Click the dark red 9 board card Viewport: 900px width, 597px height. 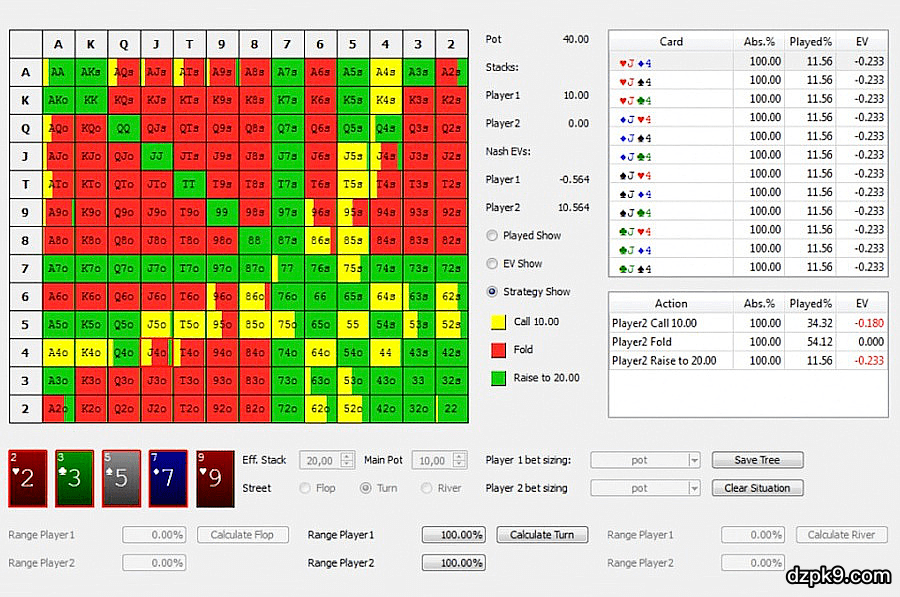click(x=215, y=477)
